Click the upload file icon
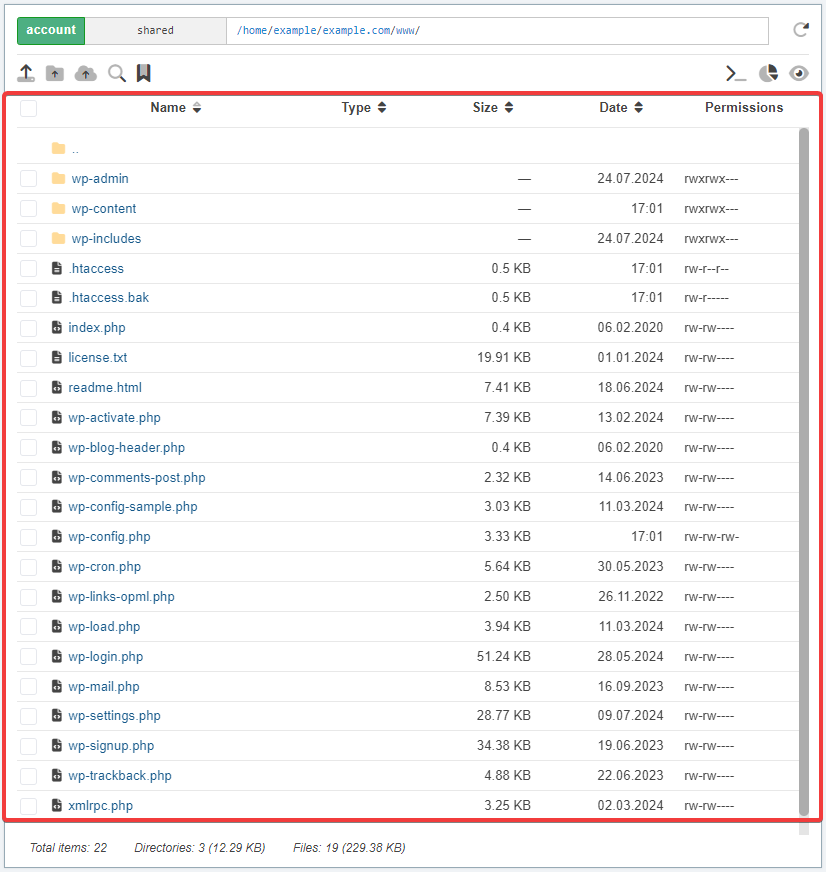This screenshot has height=872, width=826. click(26, 73)
